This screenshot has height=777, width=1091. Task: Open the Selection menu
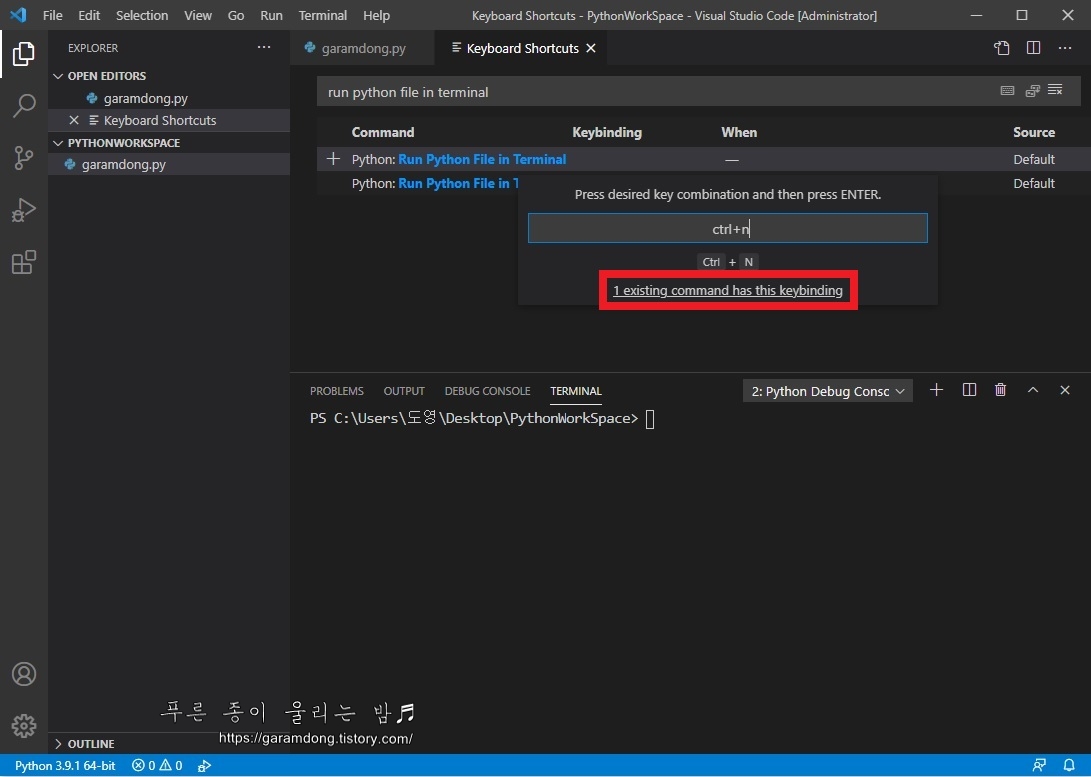(x=142, y=15)
